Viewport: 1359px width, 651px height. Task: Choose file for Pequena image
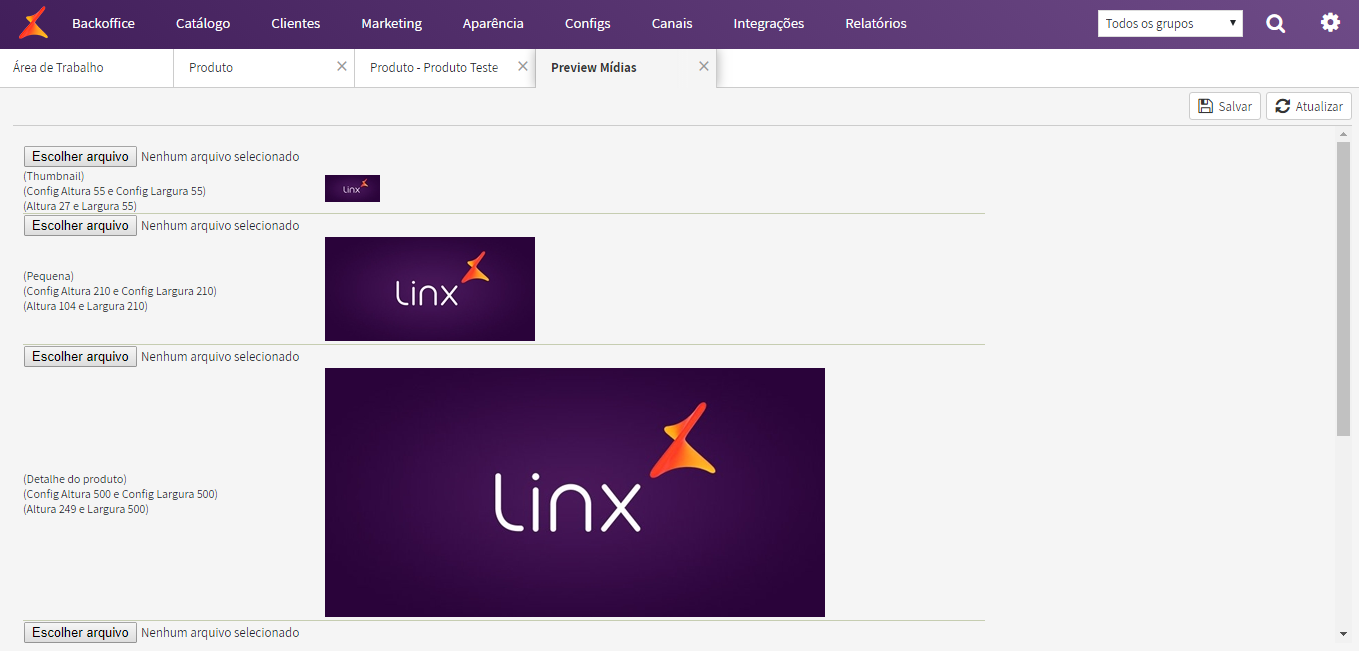pyautogui.click(x=80, y=225)
